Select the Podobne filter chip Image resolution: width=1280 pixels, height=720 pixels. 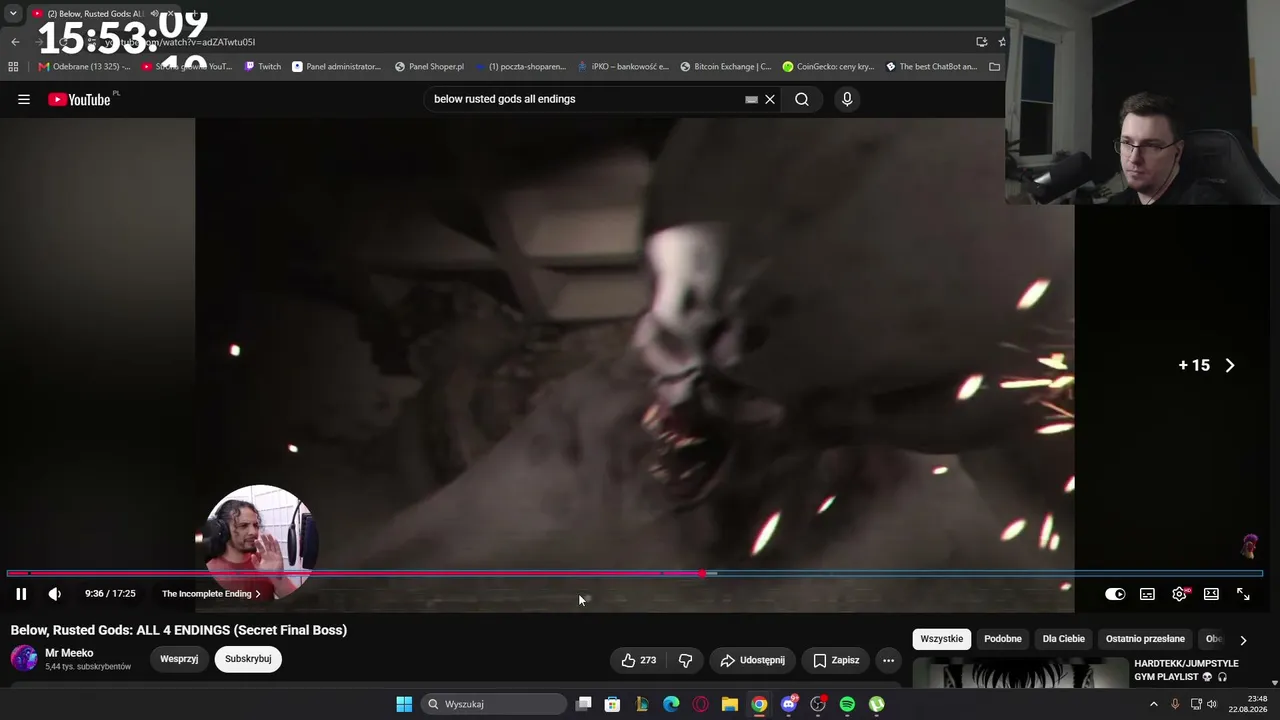coord(1003,639)
